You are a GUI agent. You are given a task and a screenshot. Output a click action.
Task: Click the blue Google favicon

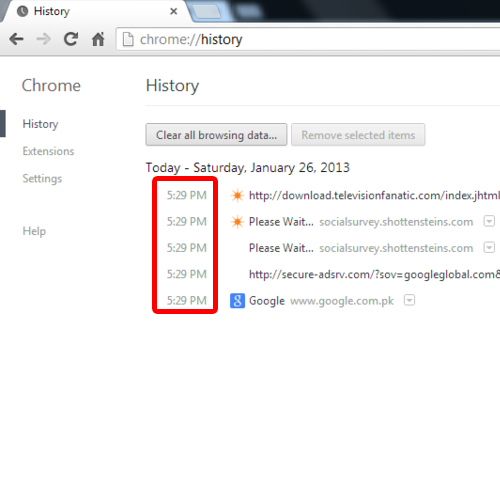click(237, 301)
